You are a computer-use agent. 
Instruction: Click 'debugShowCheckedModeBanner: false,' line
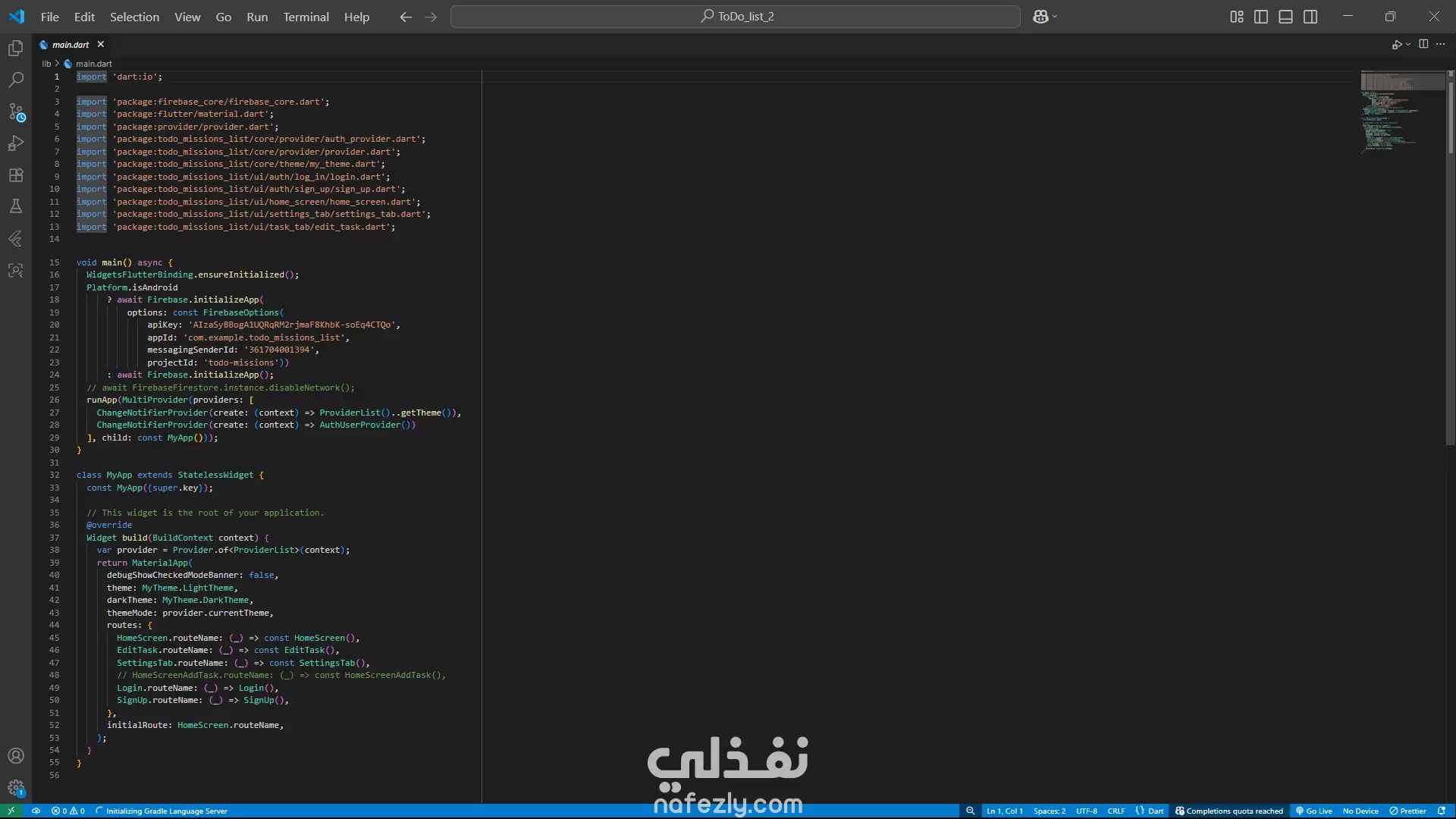tap(193, 575)
